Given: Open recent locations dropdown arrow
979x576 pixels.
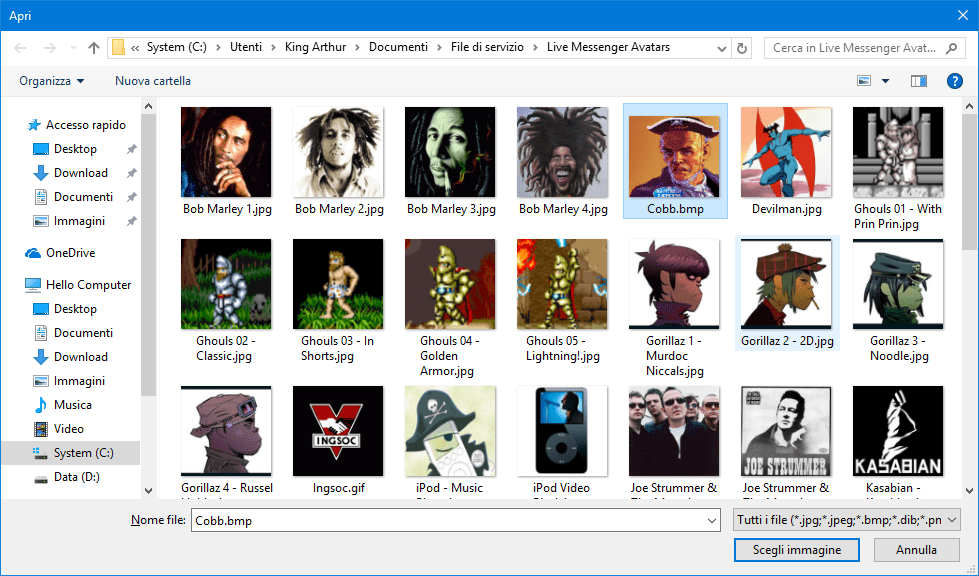Looking at the screenshot, I should point(73,48).
